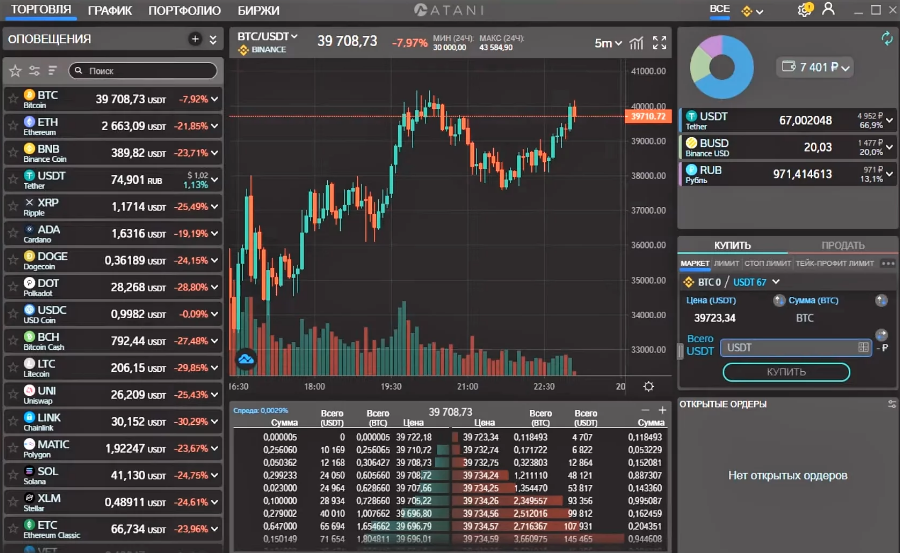Focus the Всего USDT amount field
The height and width of the screenshot is (553, 900).
click(796, 347)
